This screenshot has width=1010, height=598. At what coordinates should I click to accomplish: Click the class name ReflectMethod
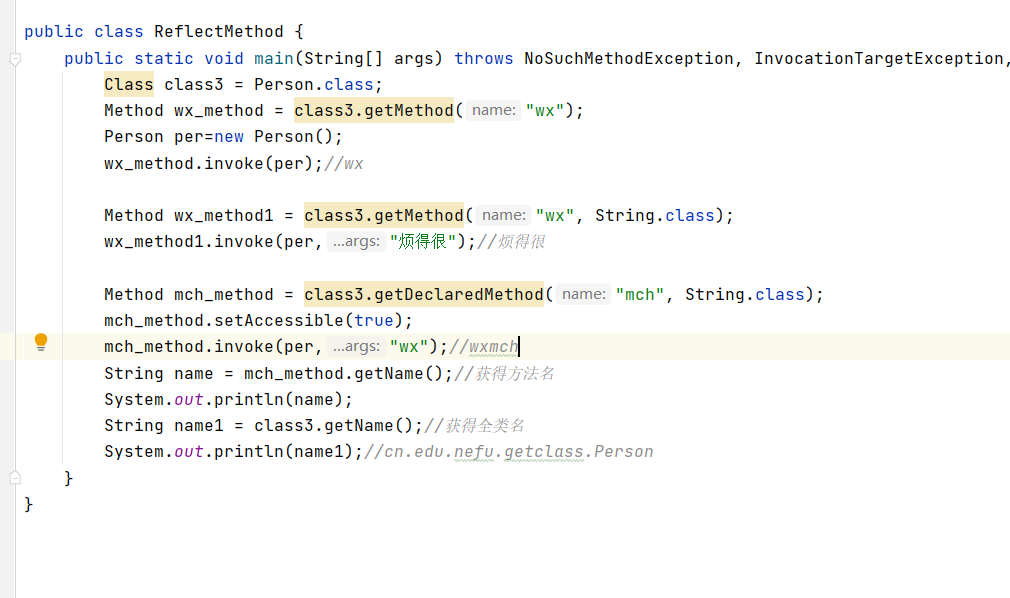click(x=219, y=32)
